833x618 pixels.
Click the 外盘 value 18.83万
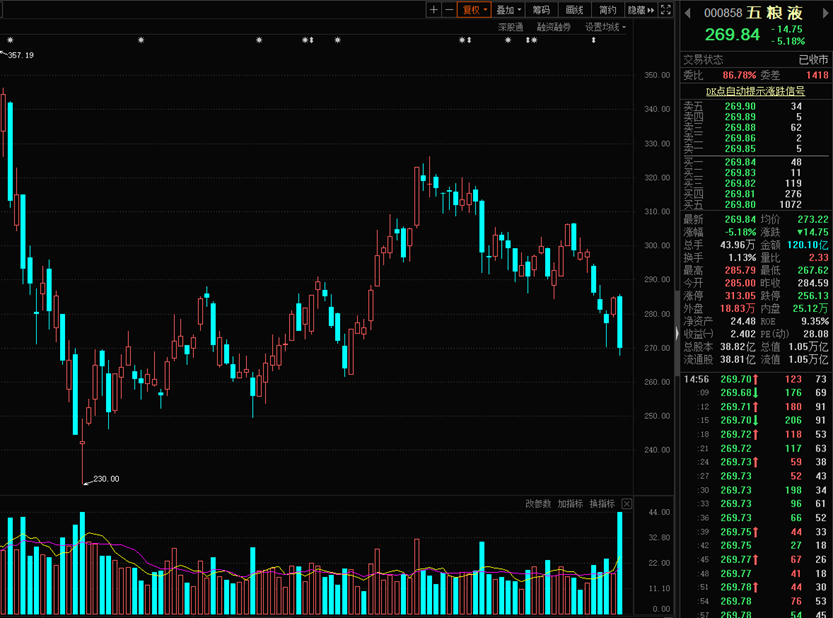click(737, 309)
